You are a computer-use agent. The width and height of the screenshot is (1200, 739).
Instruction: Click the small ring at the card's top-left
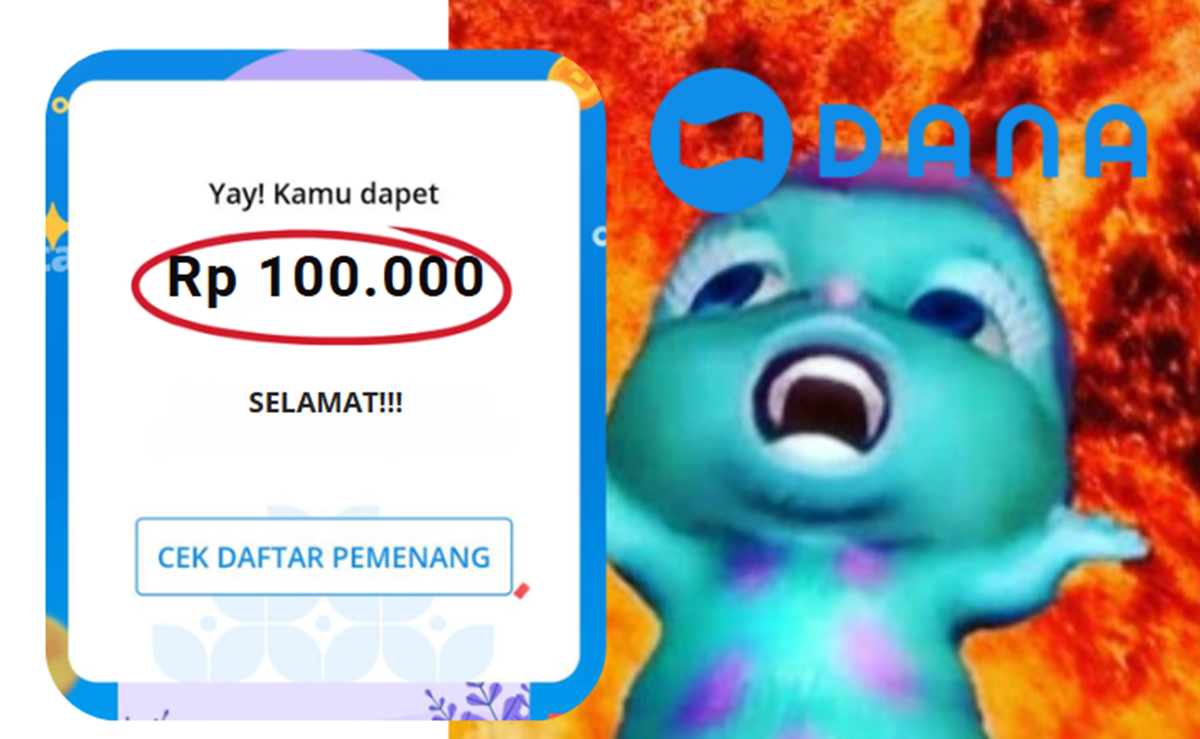[x=60, y=104]
